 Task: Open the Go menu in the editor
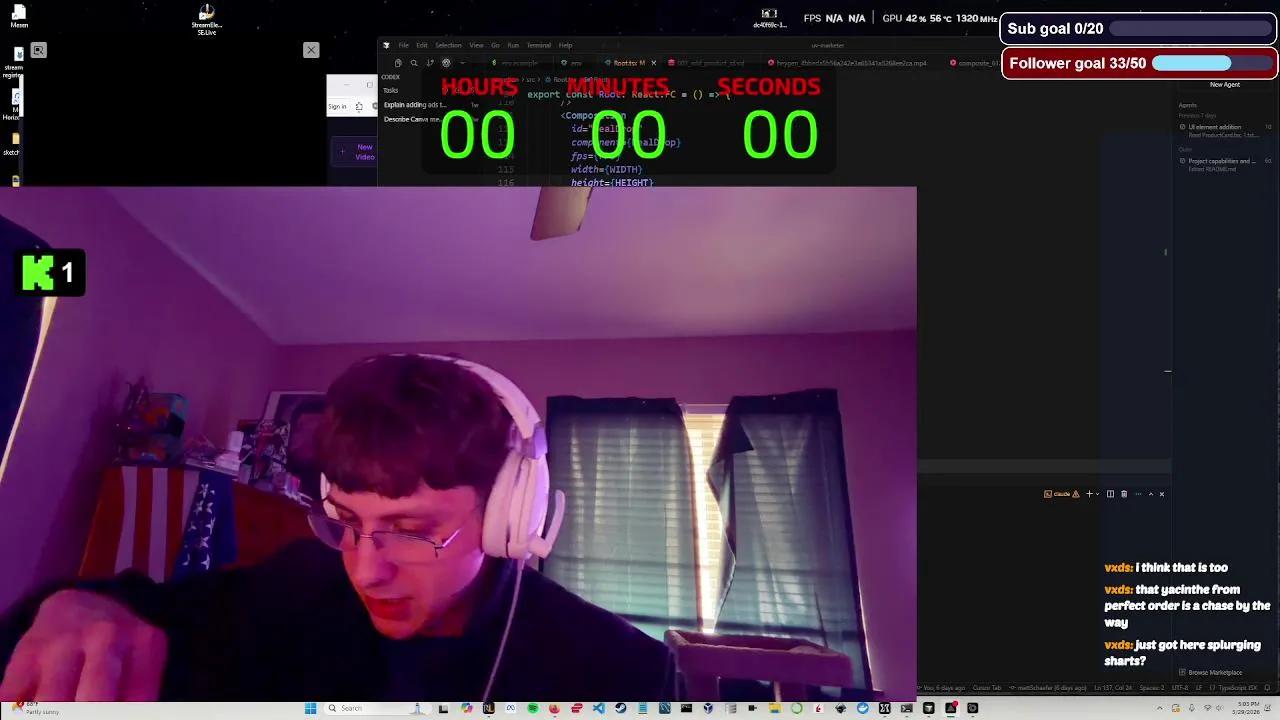495,45
